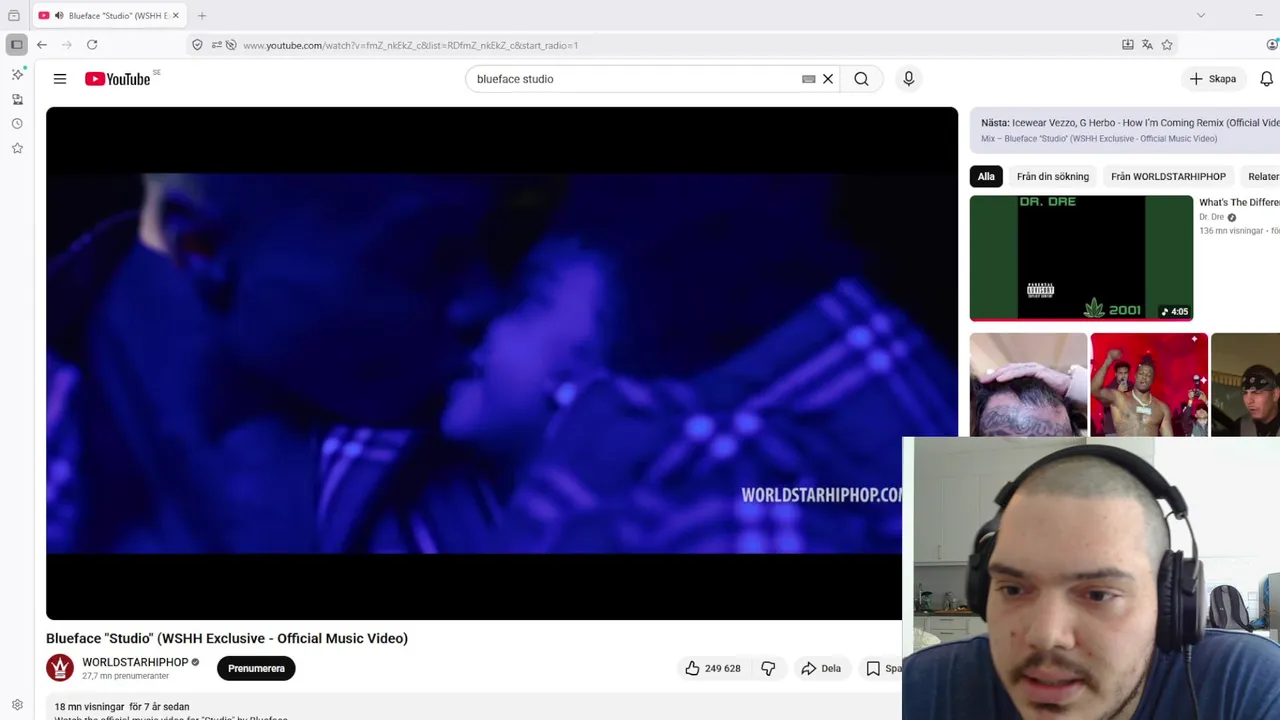Open What's The Difference video title
1280x720 pixels.
point(1239,202)
